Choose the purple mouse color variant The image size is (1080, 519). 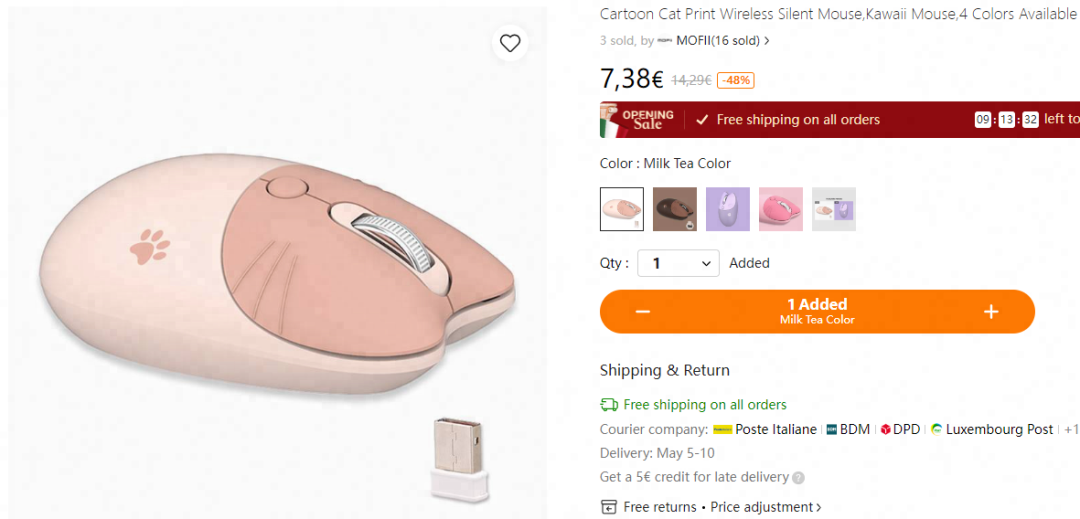pos(728,209)
